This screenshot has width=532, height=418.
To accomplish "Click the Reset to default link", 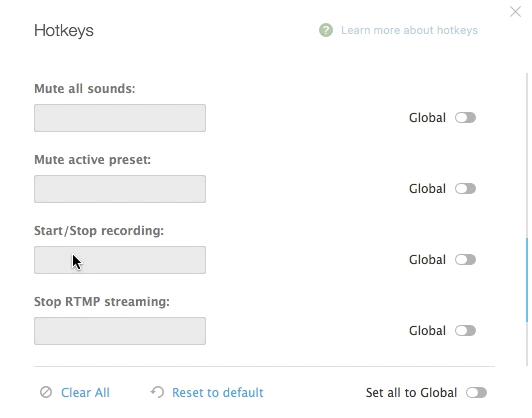I will 217,393.
